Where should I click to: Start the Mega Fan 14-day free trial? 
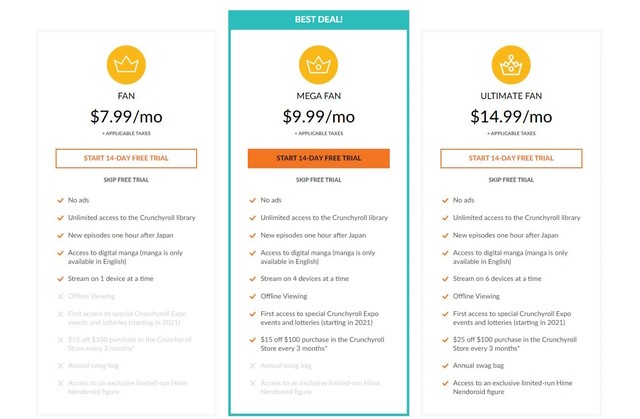318,158
